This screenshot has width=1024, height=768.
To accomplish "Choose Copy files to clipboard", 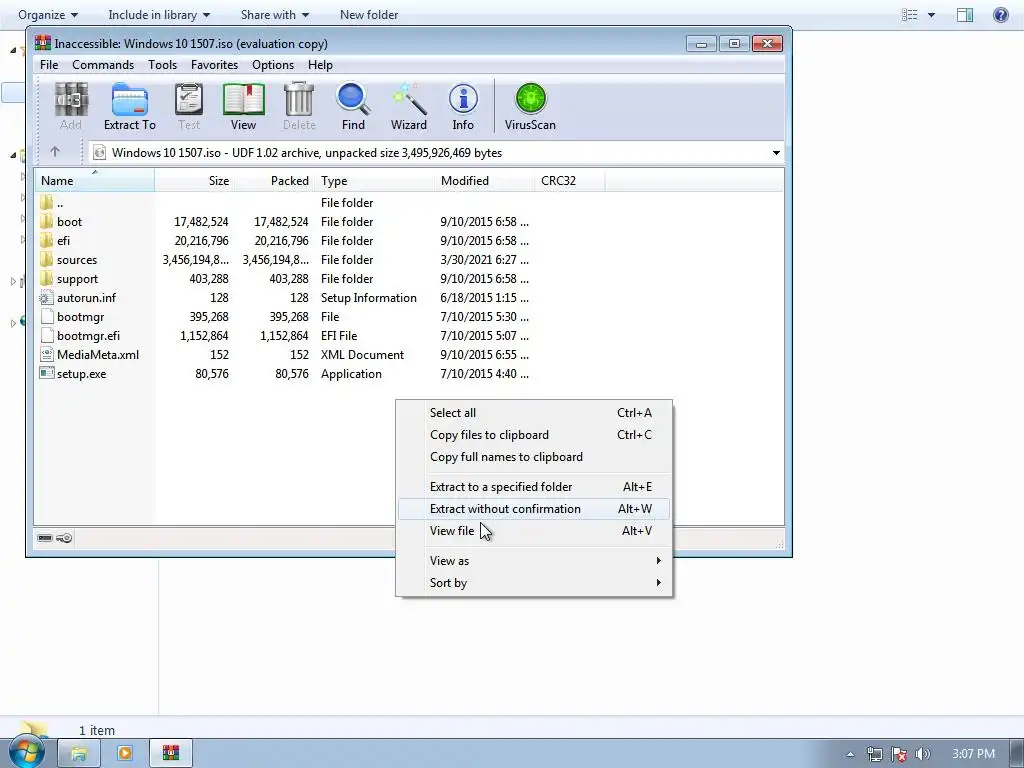I will pyautogui.click(x=534, y=435).
